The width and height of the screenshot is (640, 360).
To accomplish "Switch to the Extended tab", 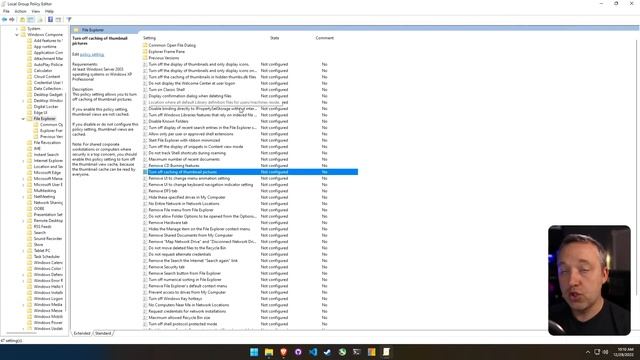I will click(82, 333).
